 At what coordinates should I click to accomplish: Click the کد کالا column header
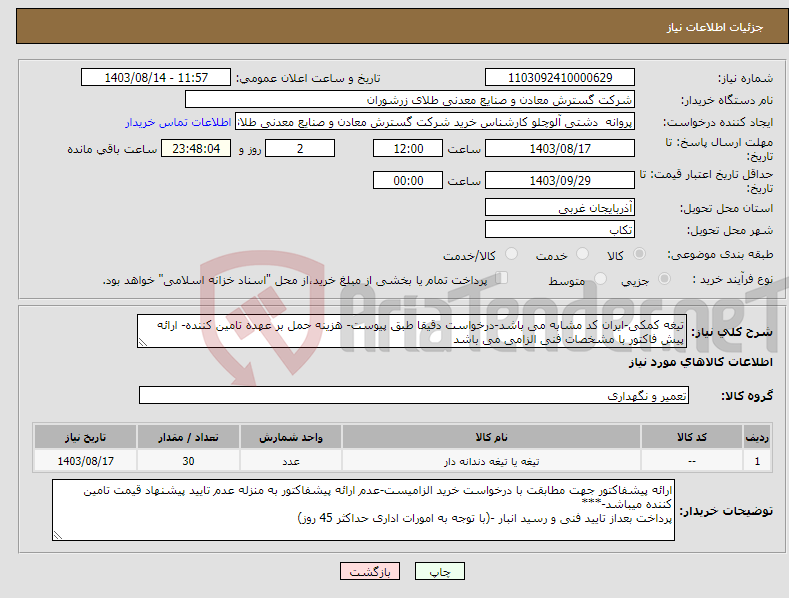(x=692, y=437)
